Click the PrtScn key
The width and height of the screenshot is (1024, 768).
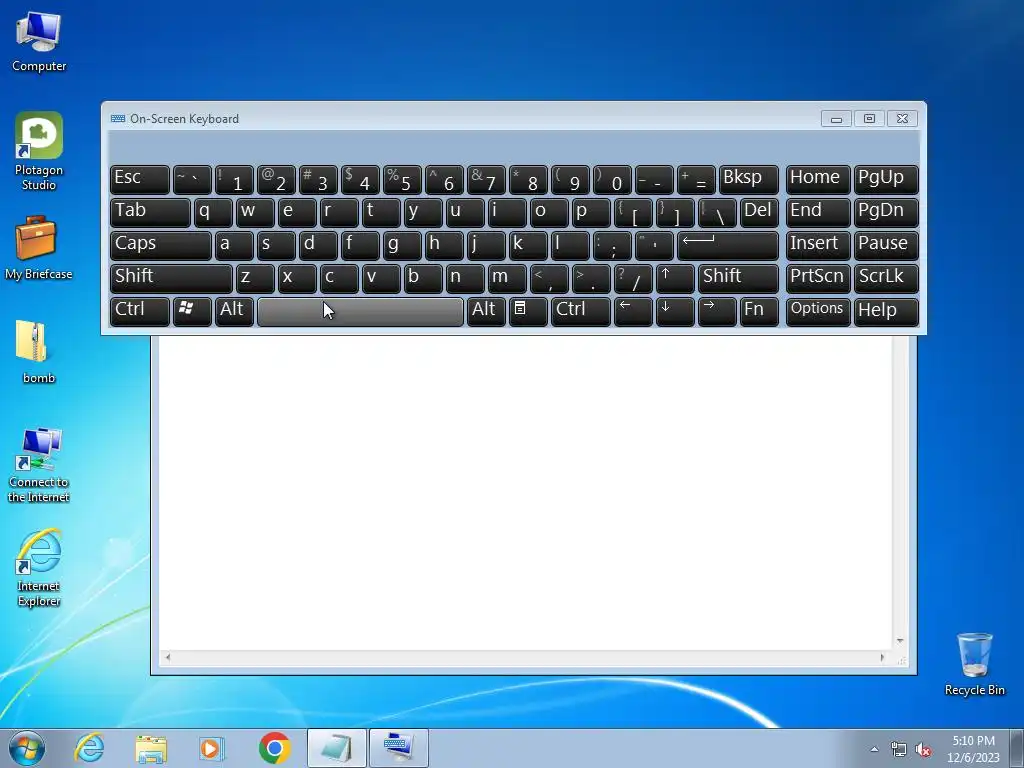coord(818,279)
